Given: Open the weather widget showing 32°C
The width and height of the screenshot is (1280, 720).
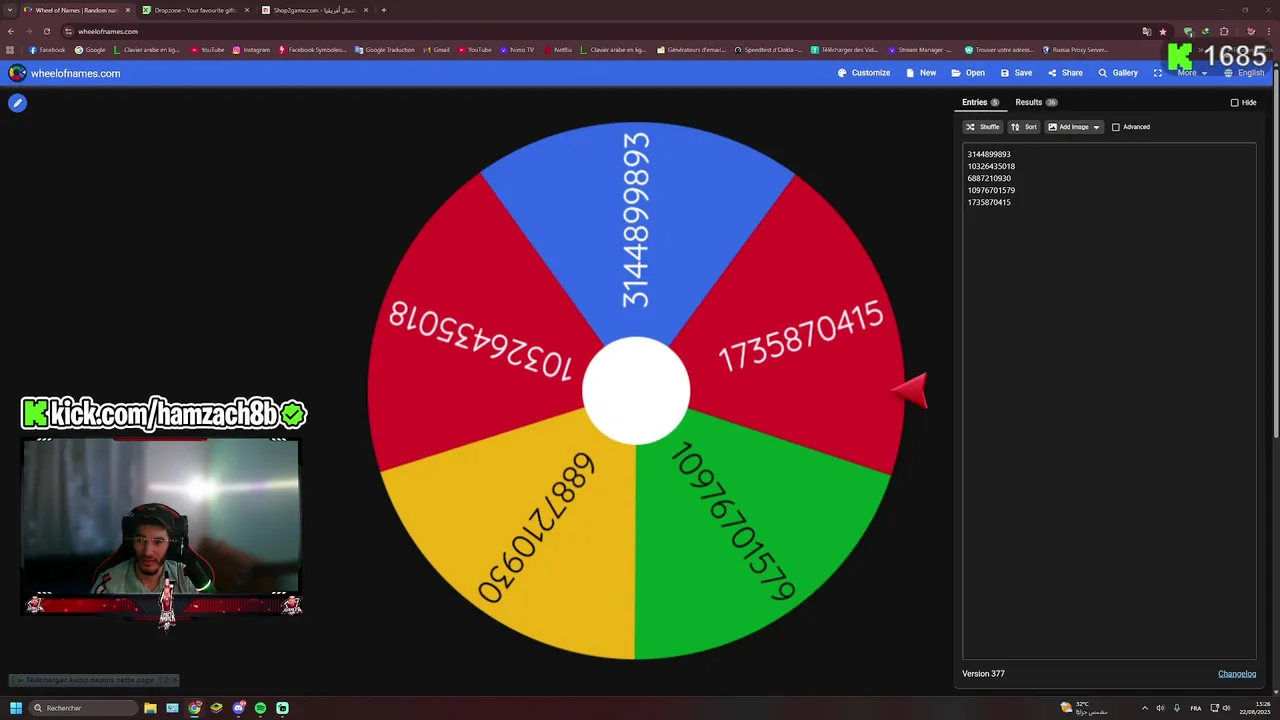Looking at the screenshot, I should [1085, 708].
